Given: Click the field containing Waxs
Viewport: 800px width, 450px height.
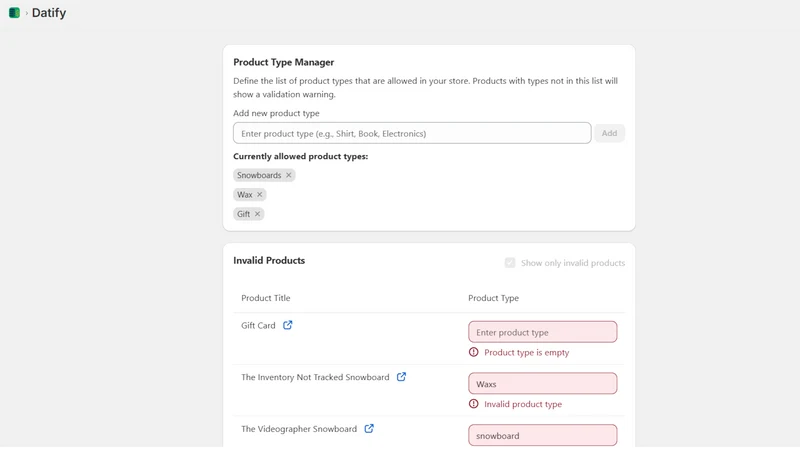Looking at the screenshot, I should click(542, 384).
